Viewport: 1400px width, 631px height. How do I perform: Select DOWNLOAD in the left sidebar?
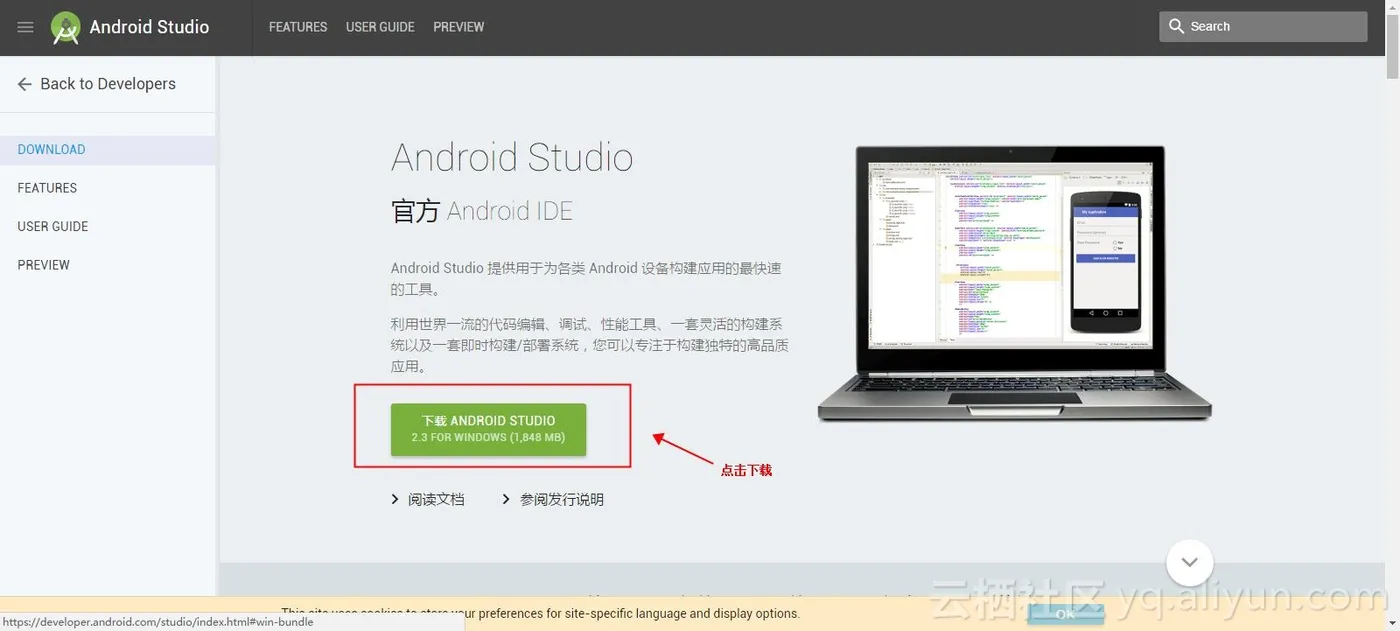tap(107, 150)
